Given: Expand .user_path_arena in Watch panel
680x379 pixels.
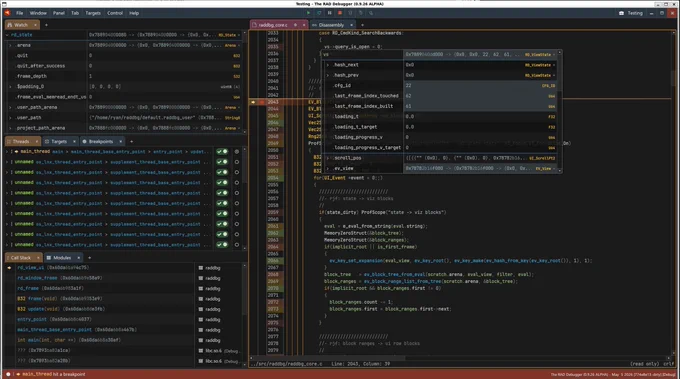Looking at the screenshot, I should 10,107.
